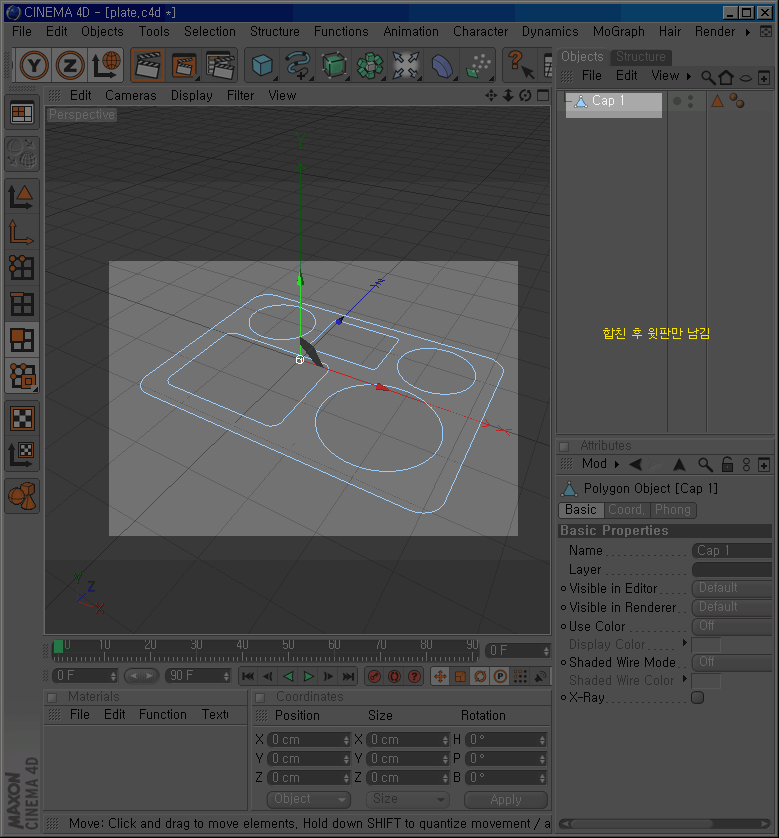Select the Object Axis tool
Screen dimensions: 779x838
point(22,232)
